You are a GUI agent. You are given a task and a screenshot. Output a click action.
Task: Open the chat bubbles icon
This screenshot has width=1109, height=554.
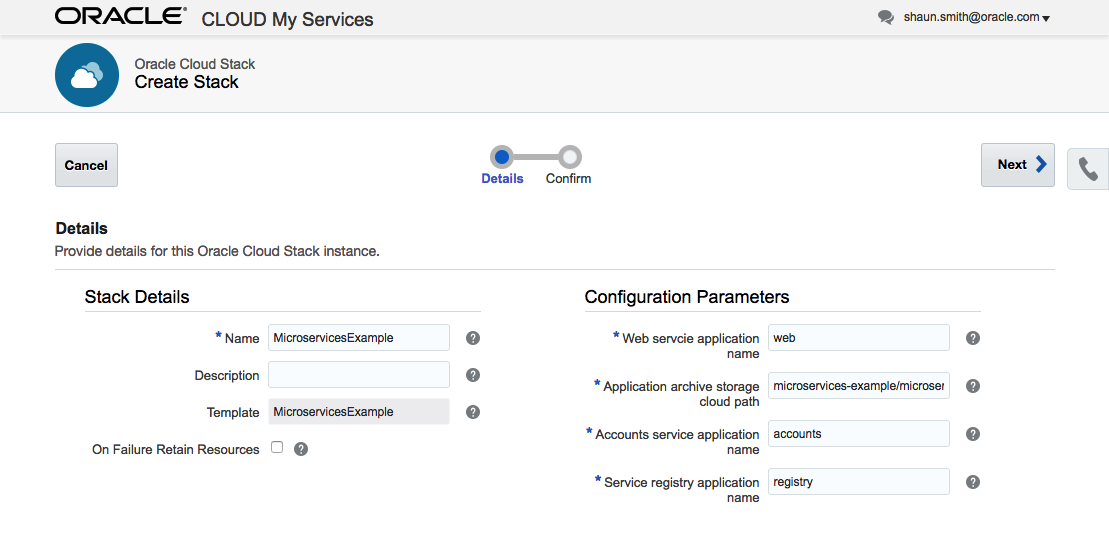(886, 18)
